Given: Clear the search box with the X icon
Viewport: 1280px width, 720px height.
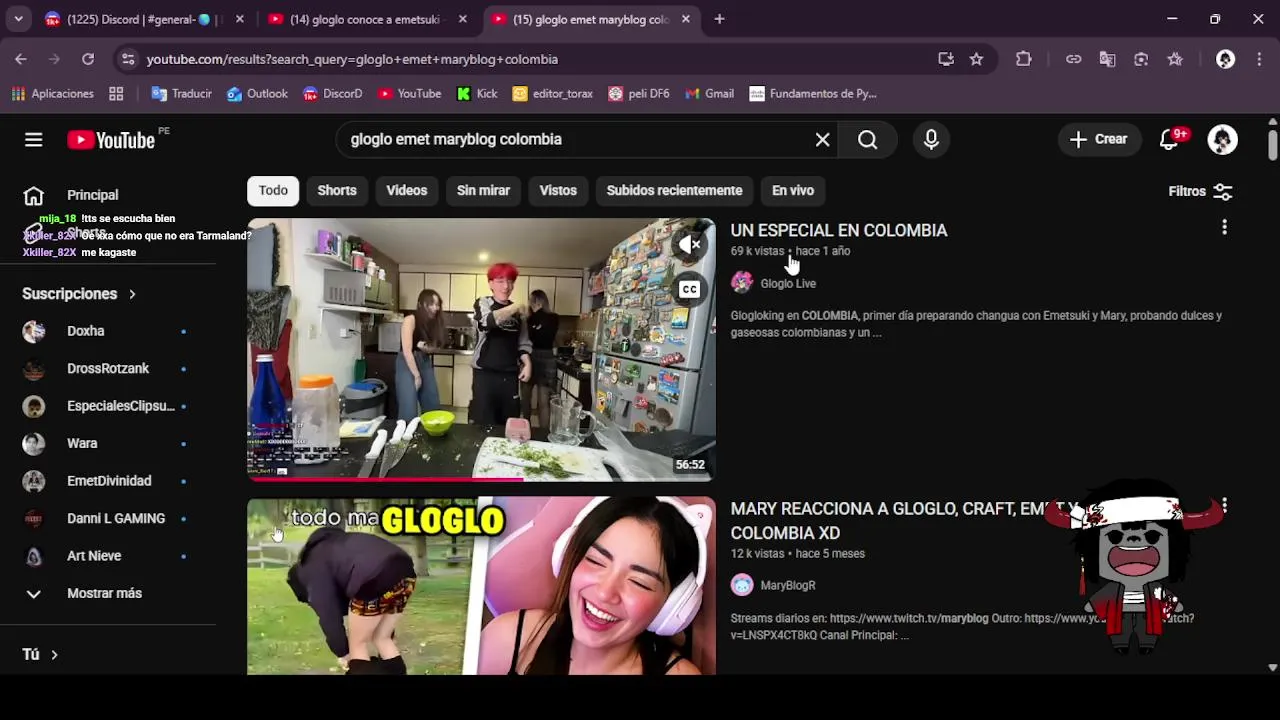Looking at the screenshot, I should click(822, 139).
